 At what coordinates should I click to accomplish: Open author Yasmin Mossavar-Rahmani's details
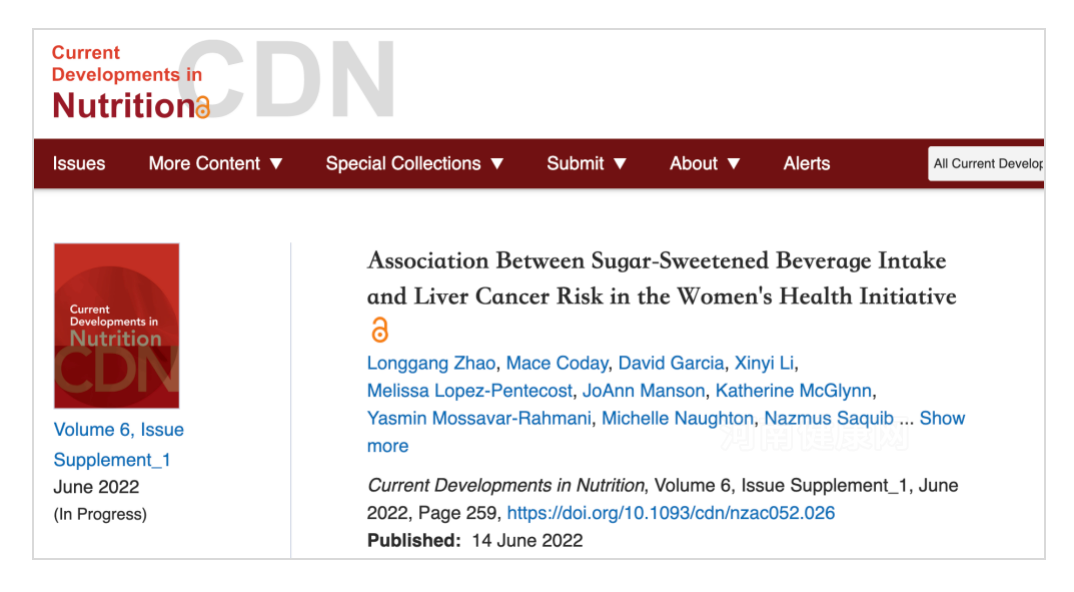(479, 419)
